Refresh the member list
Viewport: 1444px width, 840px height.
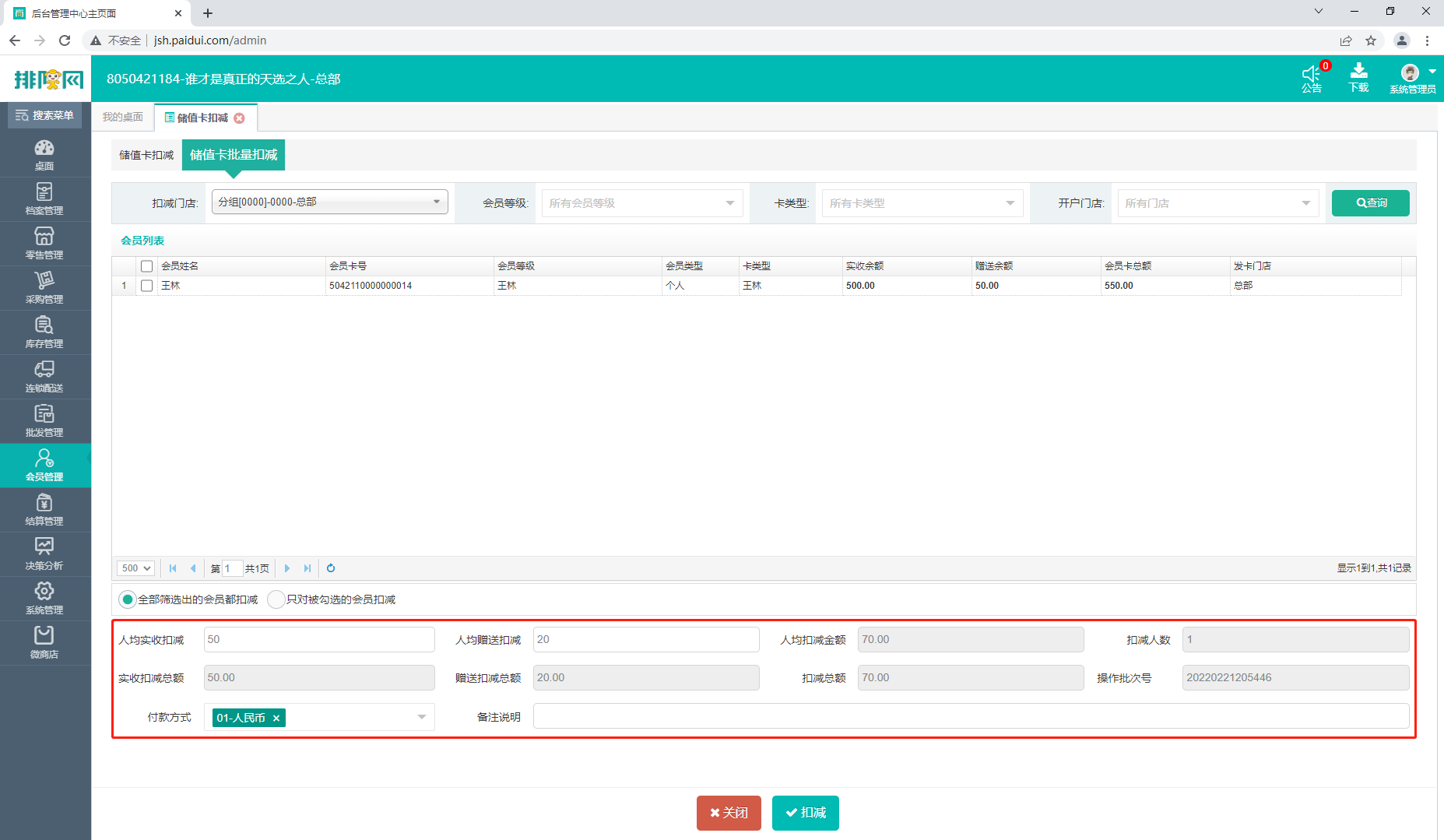click(x=331, y=568)
